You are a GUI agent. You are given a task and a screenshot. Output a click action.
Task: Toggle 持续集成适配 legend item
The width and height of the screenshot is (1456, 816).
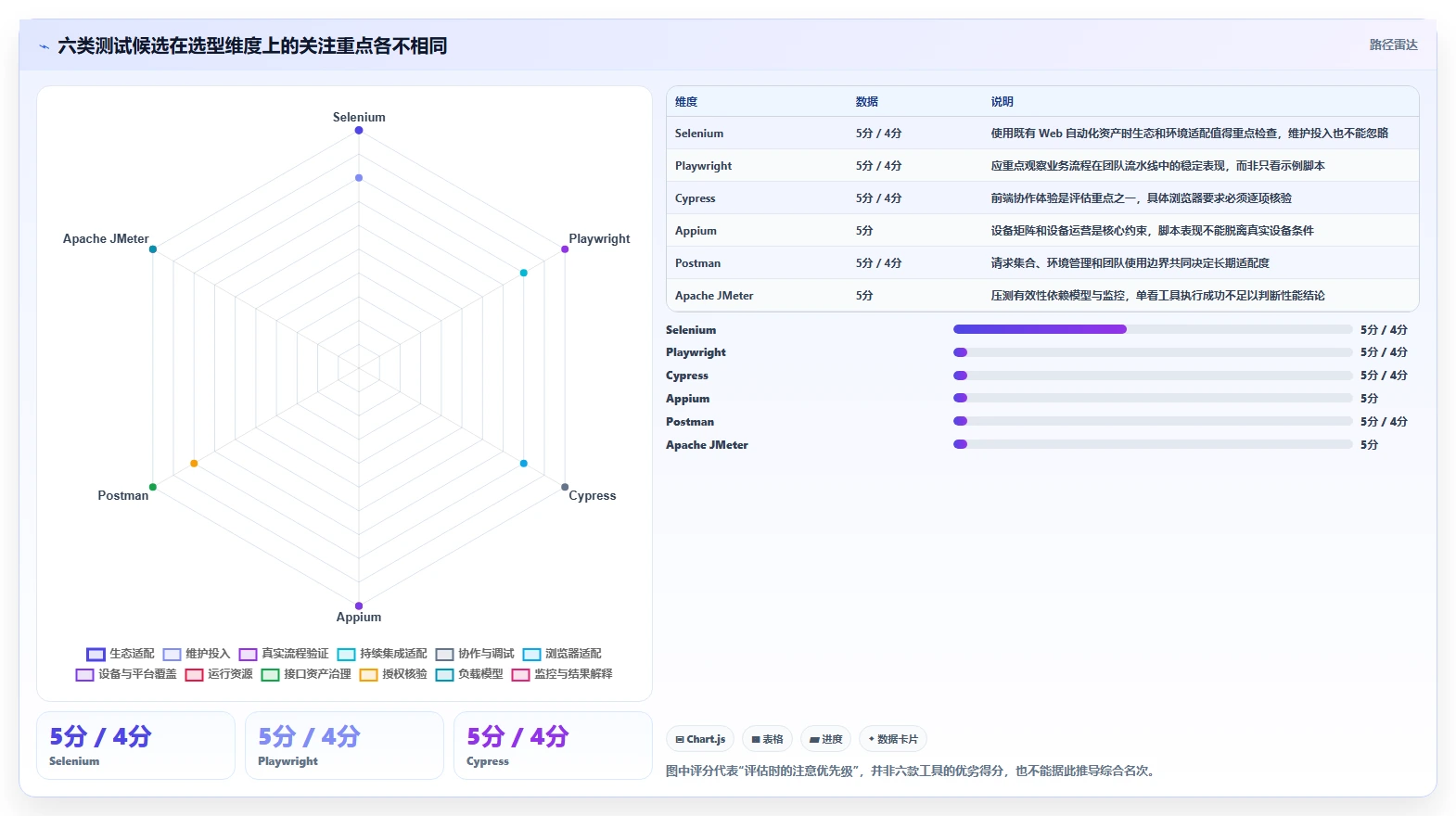coord(382,654)
